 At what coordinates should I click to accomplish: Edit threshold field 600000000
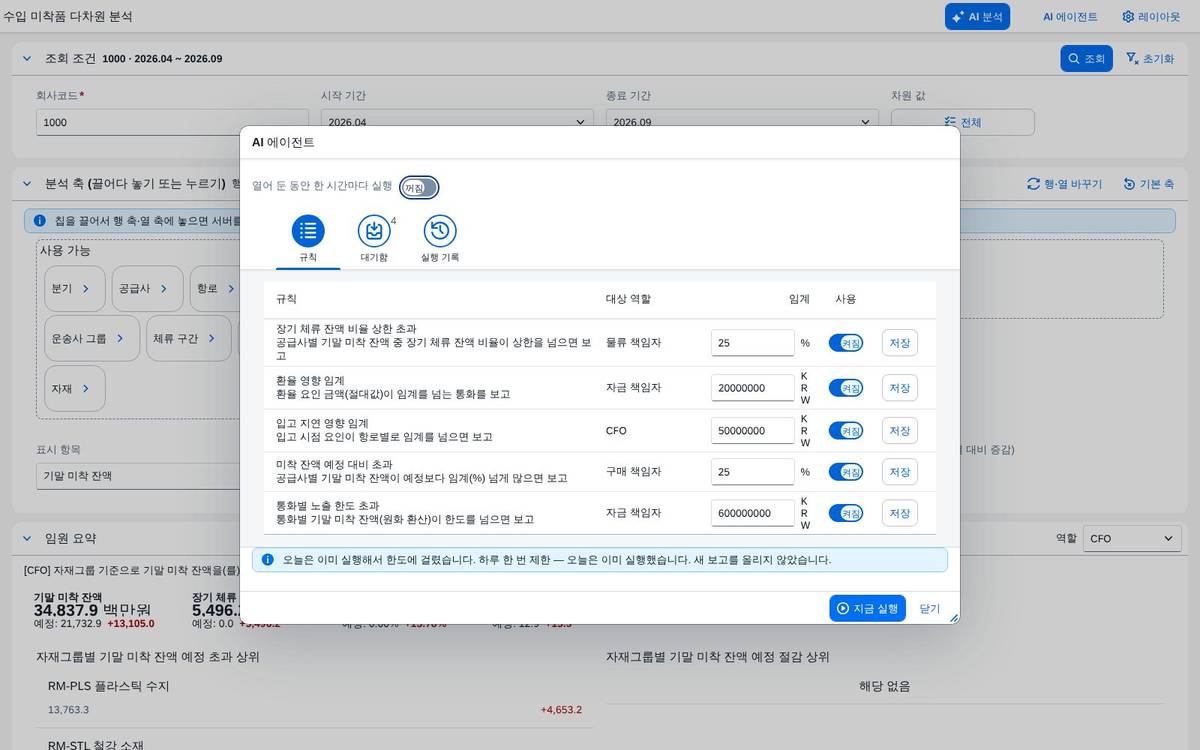coord(753,513)
